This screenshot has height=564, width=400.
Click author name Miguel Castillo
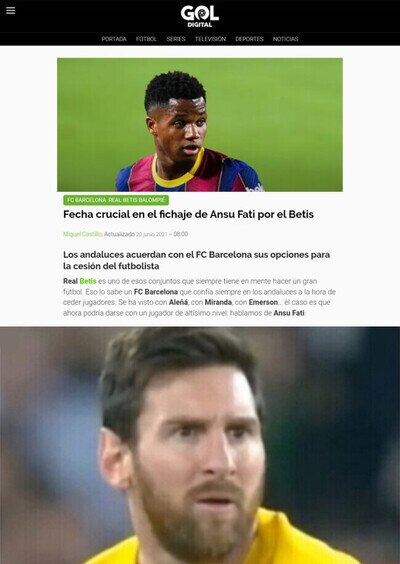(82, 234)
